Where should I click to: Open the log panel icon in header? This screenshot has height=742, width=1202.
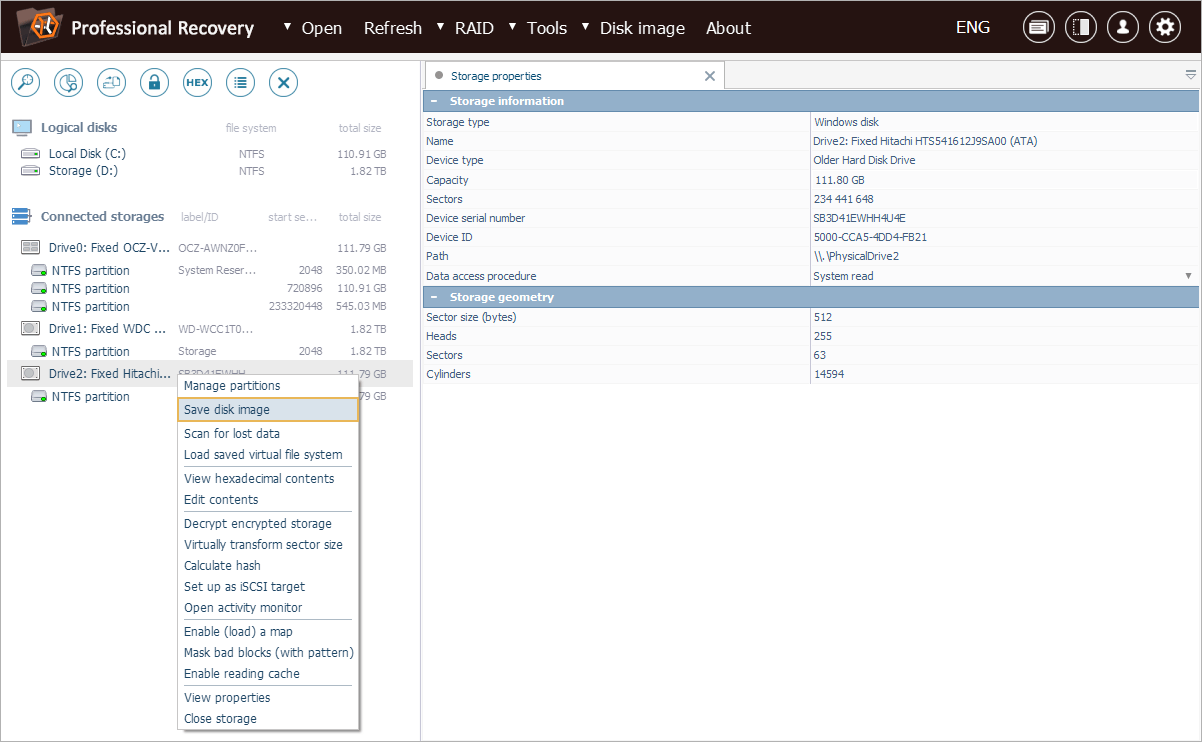coord(1039,28)
